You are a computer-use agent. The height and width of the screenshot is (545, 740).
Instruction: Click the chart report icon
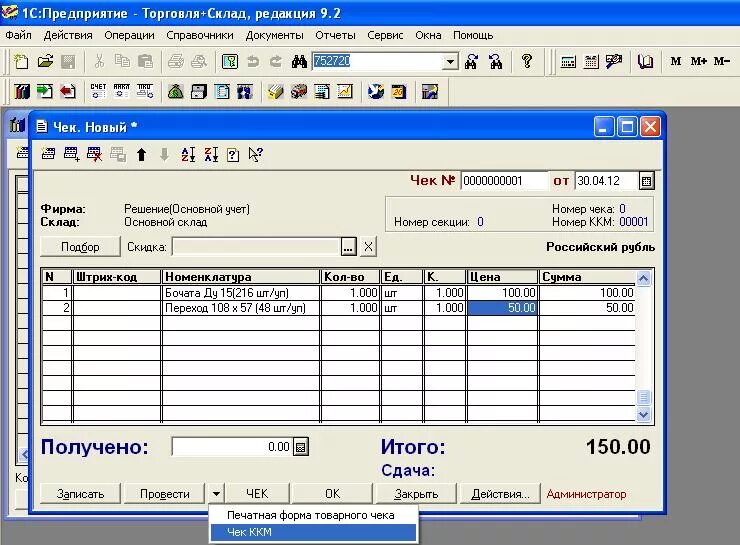coord(345,91)
